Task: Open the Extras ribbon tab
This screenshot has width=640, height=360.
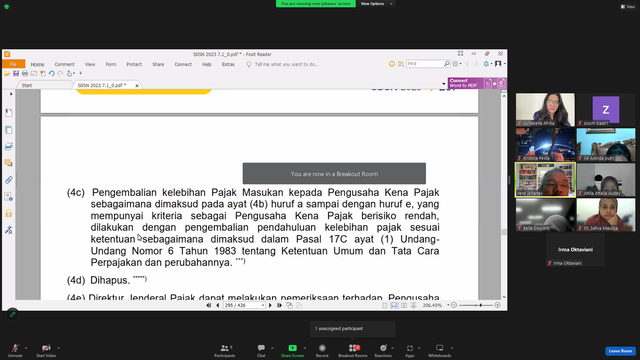Action: click(x=228, y=64)
